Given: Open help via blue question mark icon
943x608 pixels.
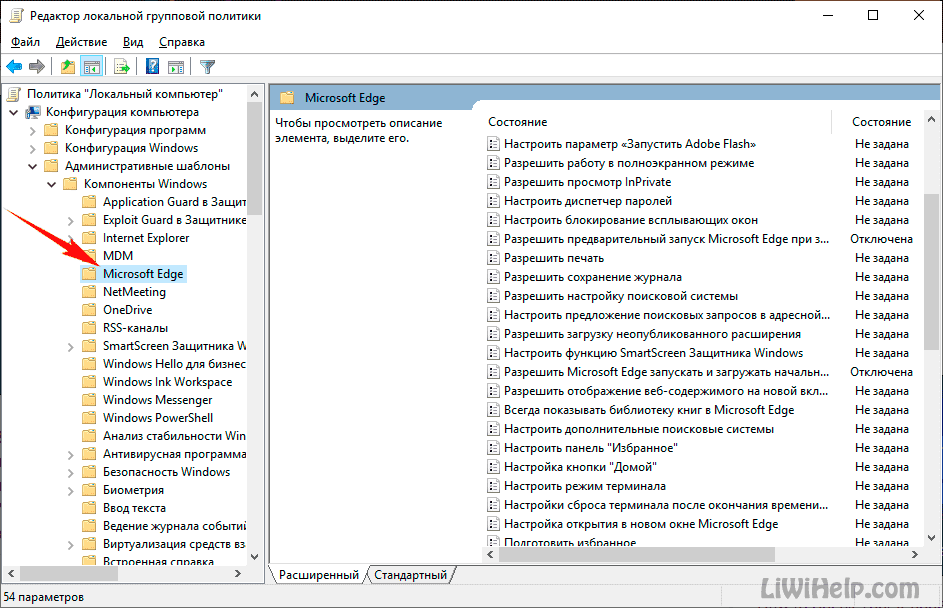Looking at the screenshot, I should pos(153,67).
